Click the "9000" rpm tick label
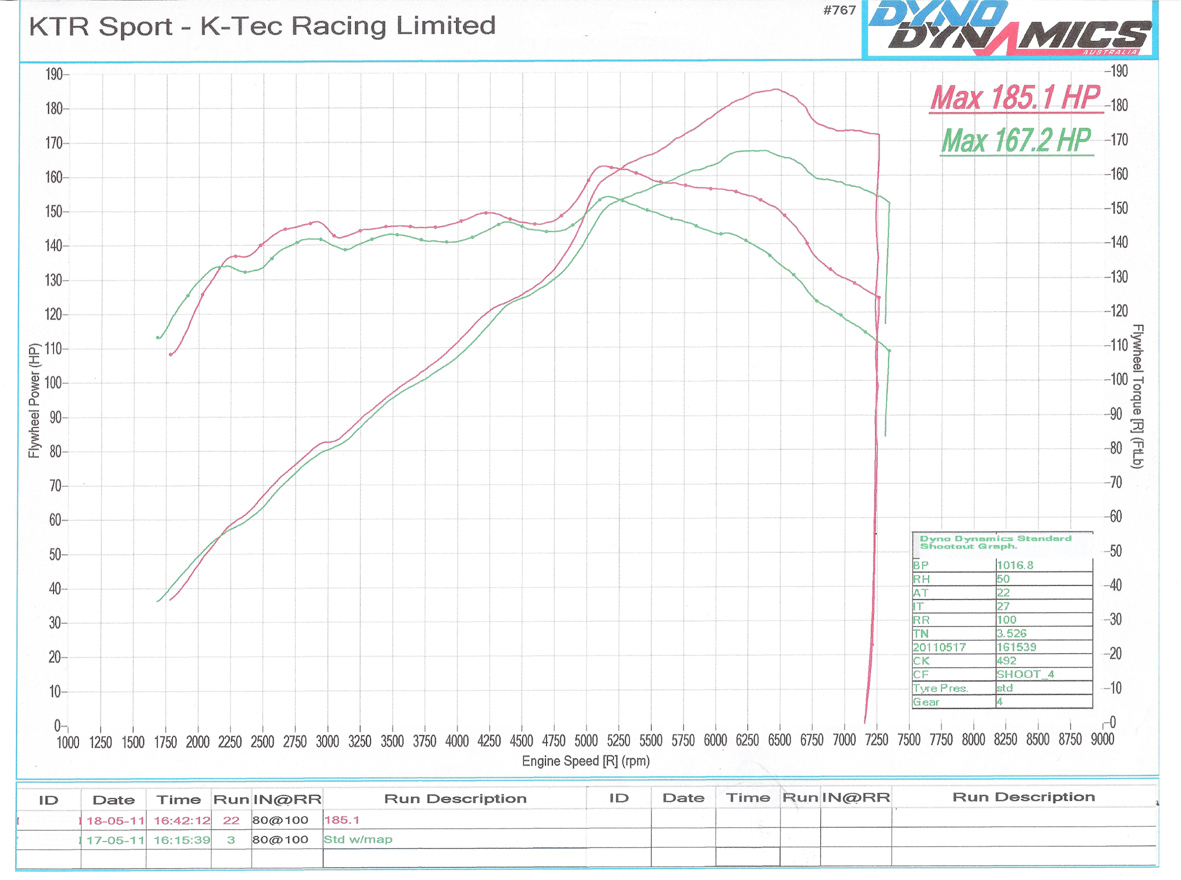The width and height of the screenshot is (1181, 880). click(1103, 740)
